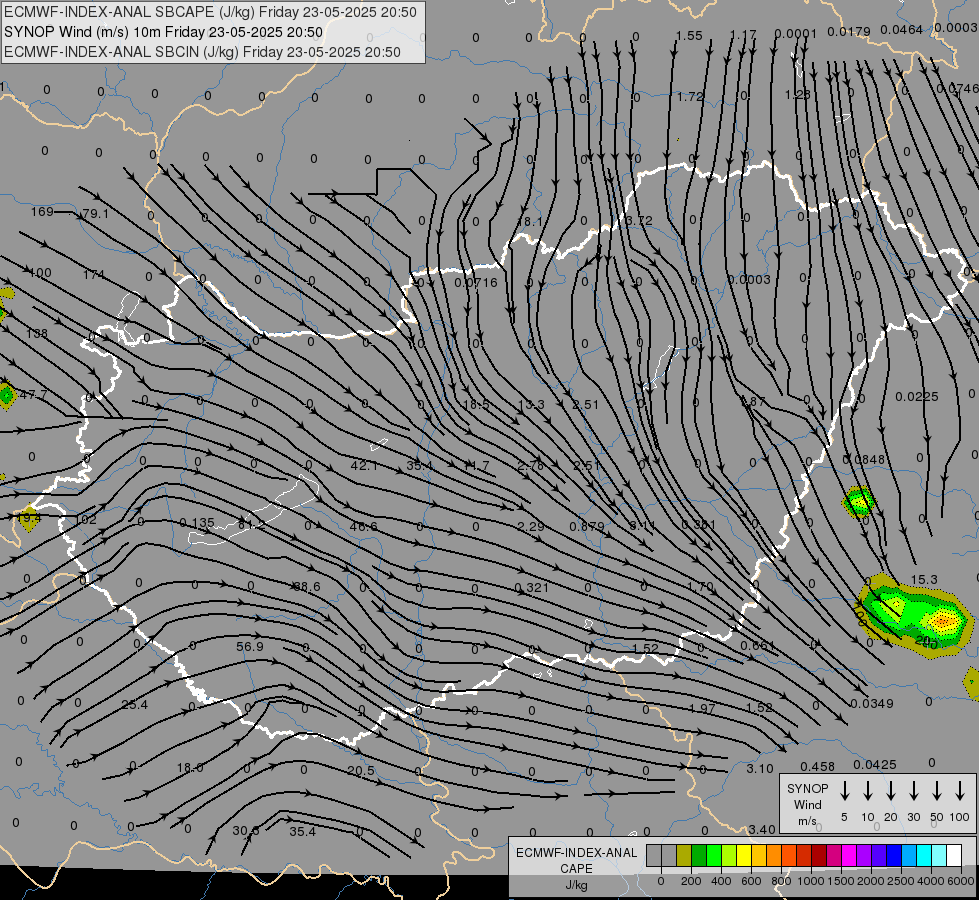
Task: Click the SBCAPE title line in header
Action: coord(210,12)
